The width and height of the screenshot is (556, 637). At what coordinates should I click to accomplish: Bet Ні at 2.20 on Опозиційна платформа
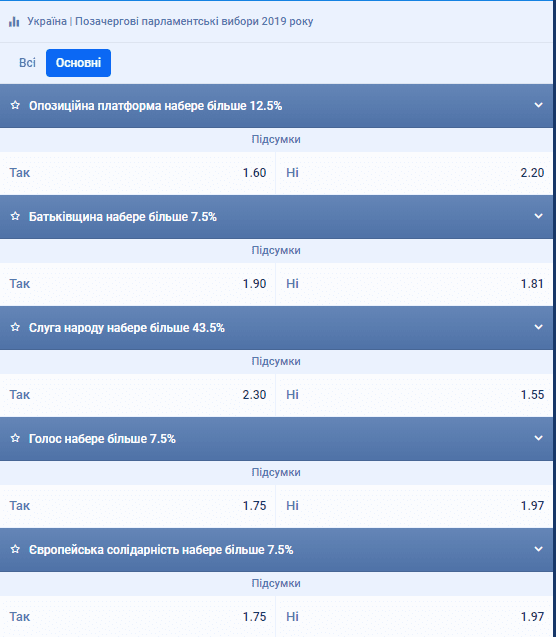coord(415,173)
